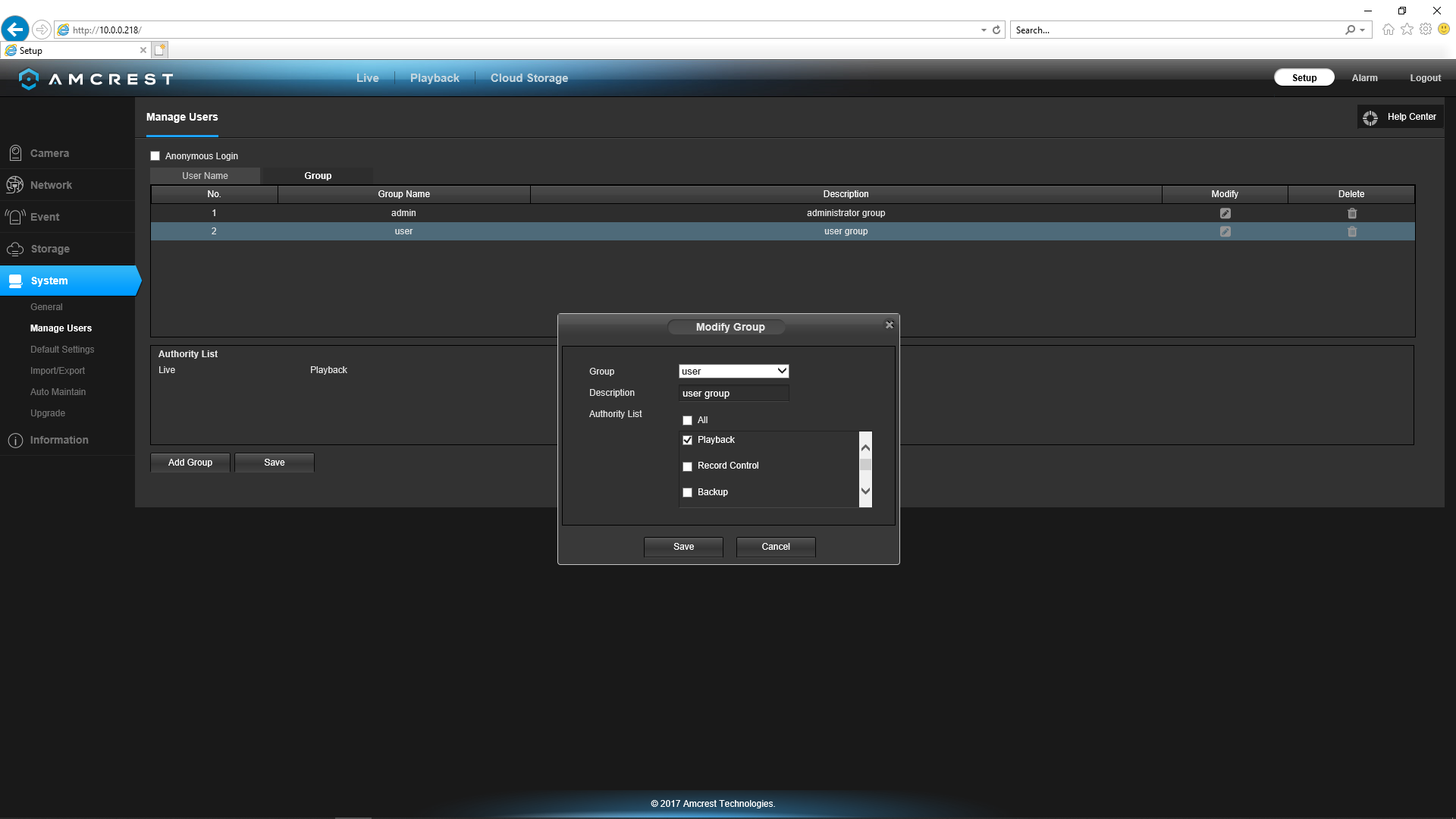Open the Playback page
The image size is (1456, 819).
(x=435, y=78)
